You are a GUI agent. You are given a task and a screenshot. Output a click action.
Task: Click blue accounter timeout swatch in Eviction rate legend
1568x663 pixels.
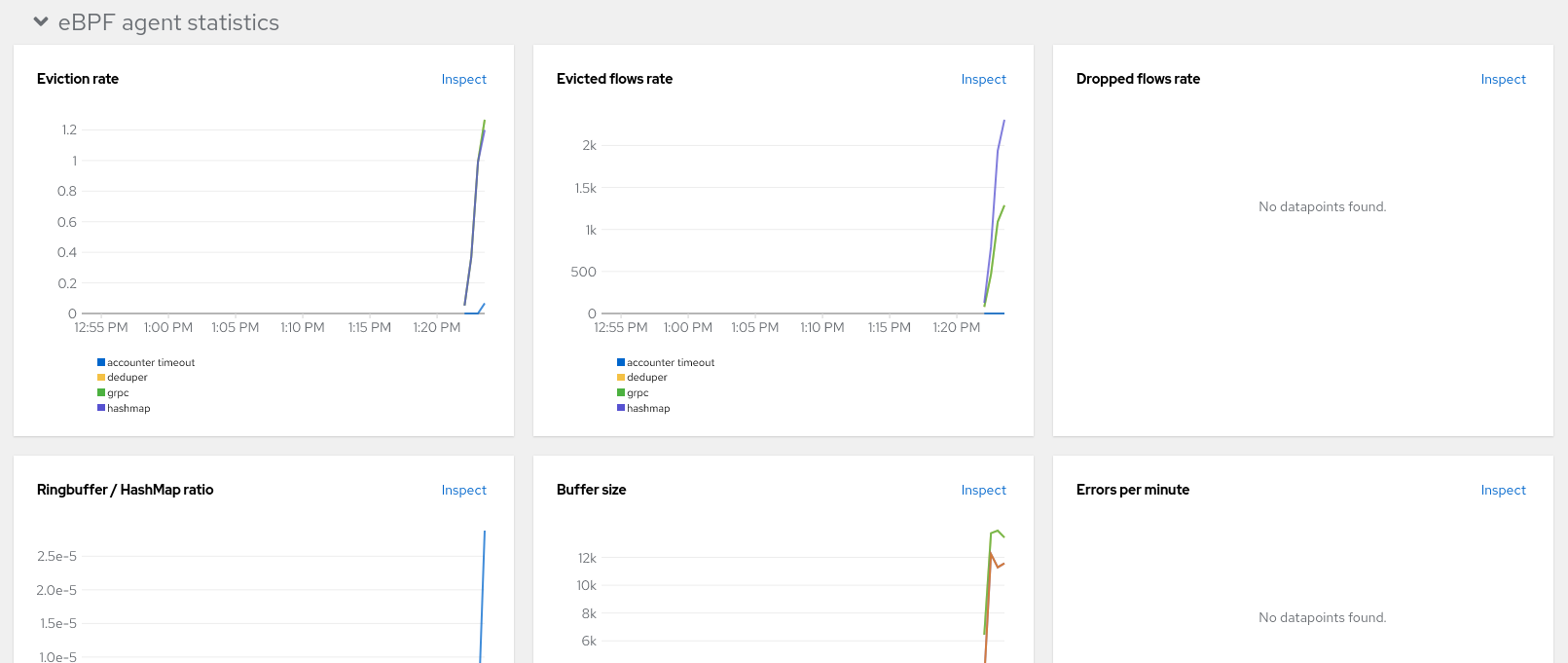point(101,362)
